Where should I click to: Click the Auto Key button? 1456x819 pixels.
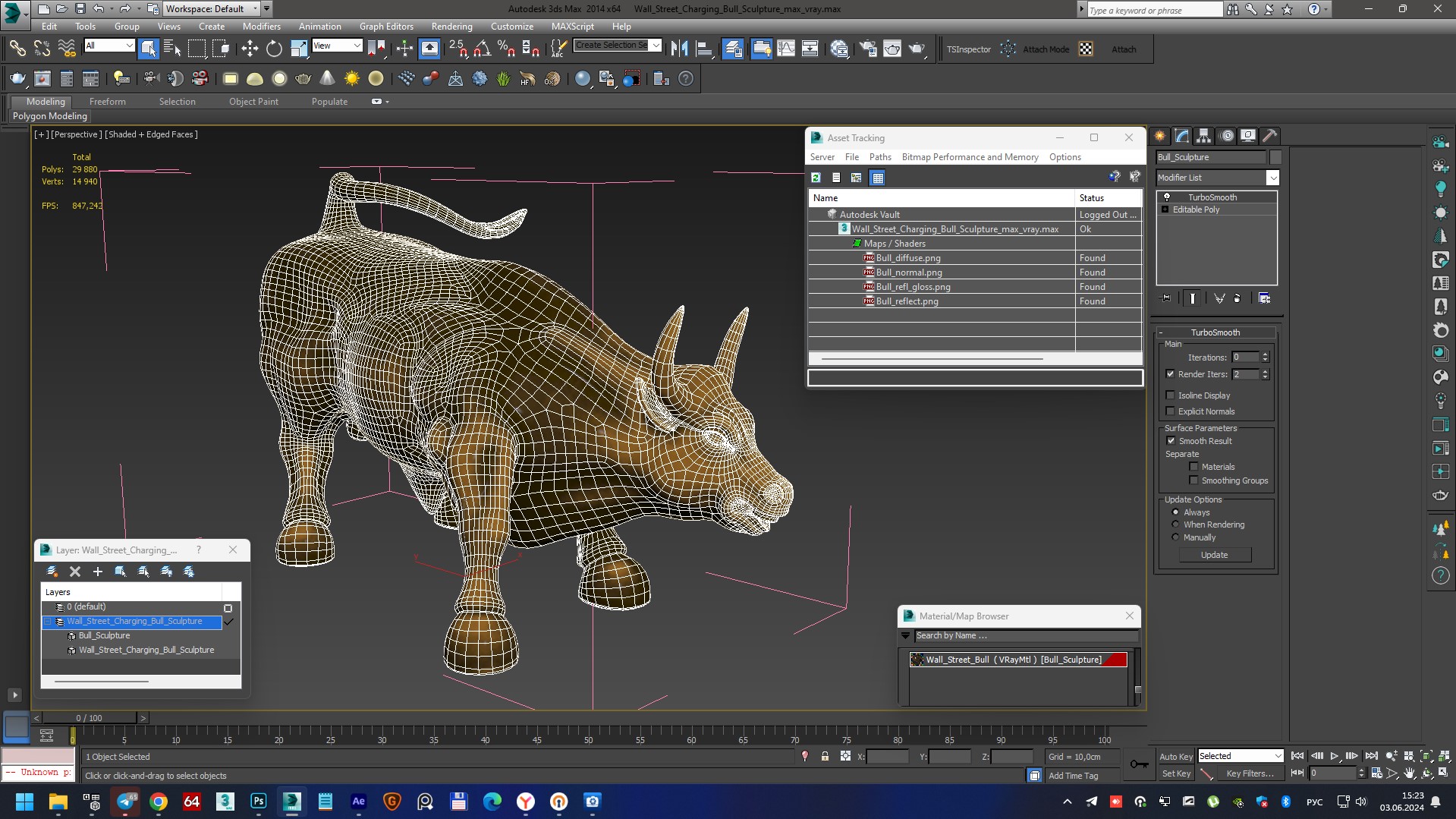pos(1175,757)
